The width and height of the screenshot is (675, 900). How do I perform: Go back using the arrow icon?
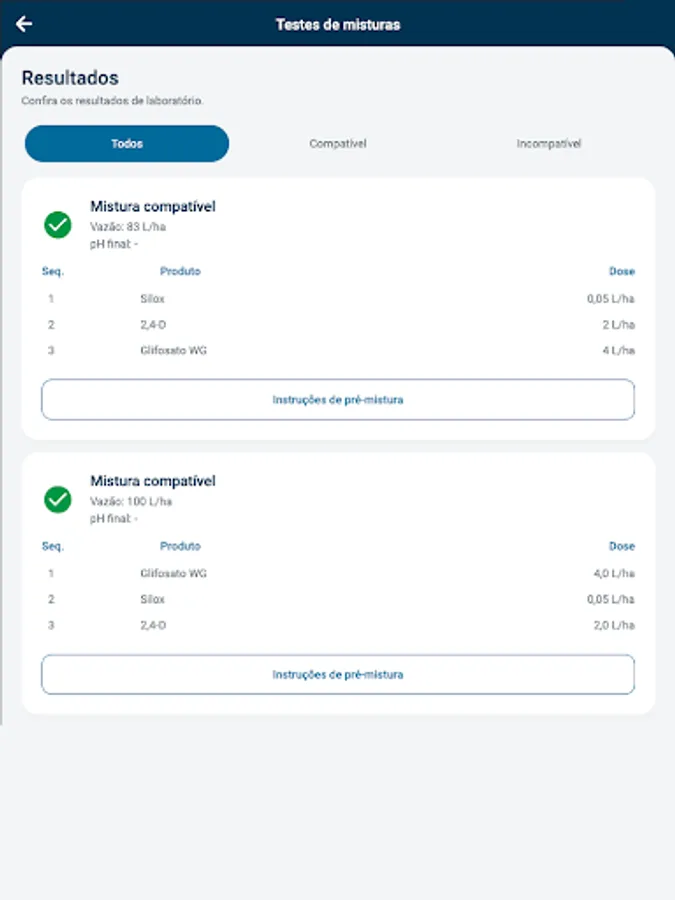pyautogui.click(x=25, y=24)
